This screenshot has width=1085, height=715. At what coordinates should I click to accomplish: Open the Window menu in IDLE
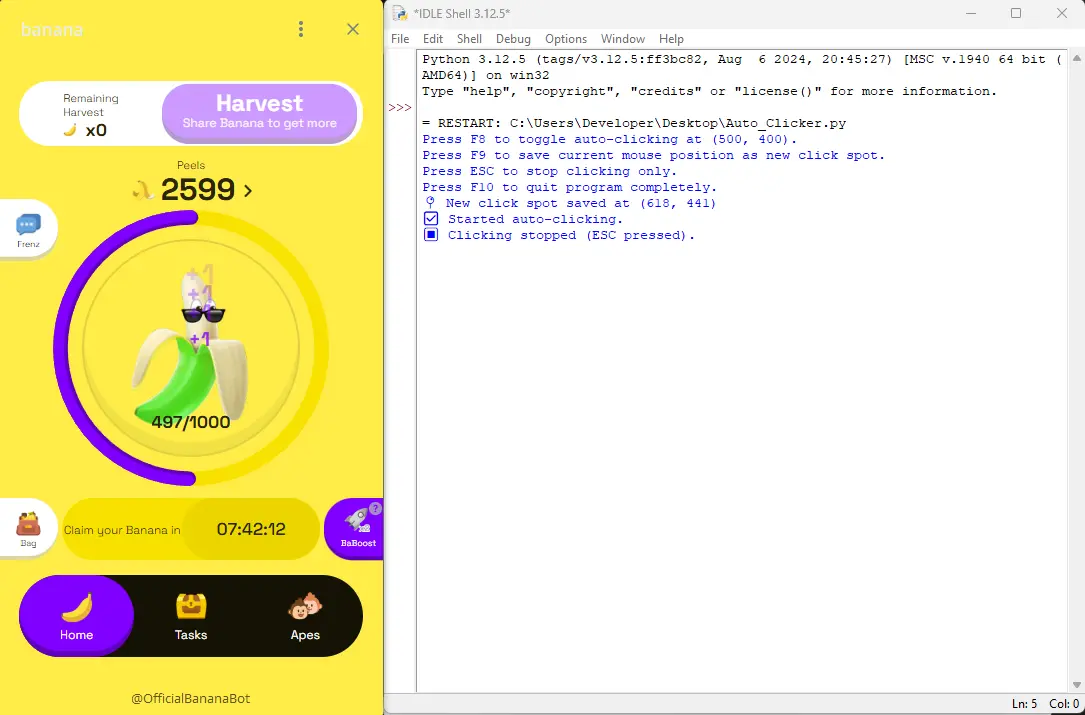click(x=623, y=39)
